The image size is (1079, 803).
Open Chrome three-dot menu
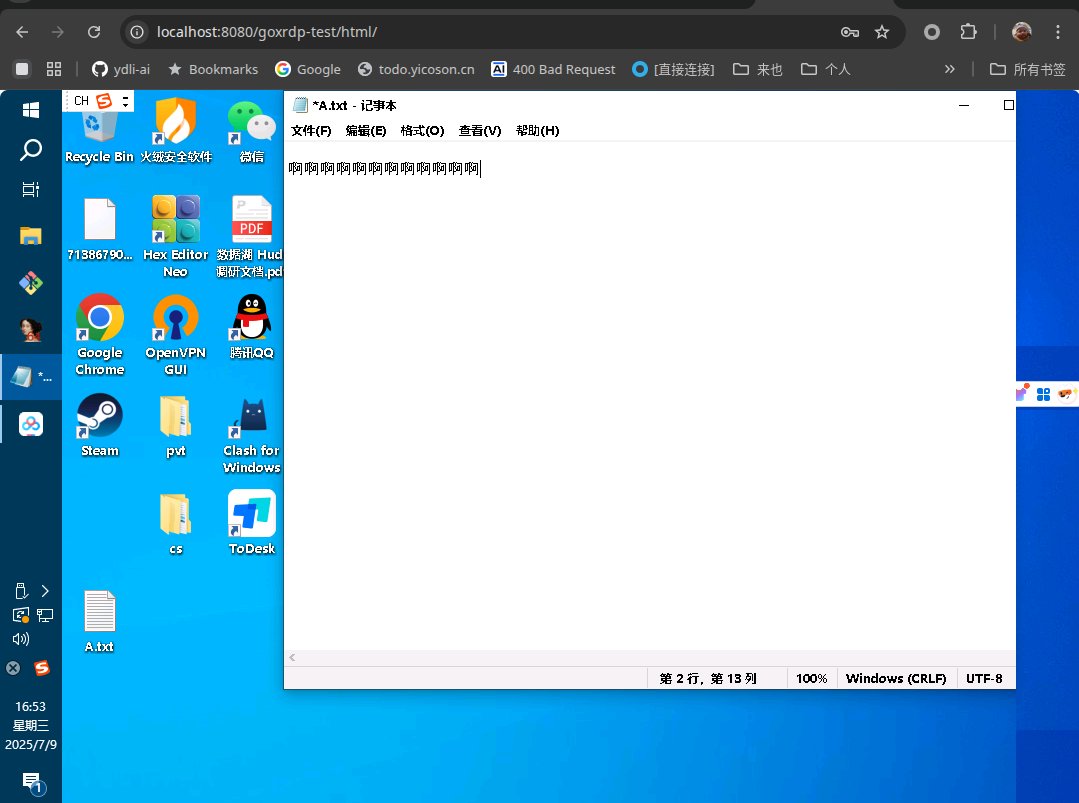tap(1058, 32)
